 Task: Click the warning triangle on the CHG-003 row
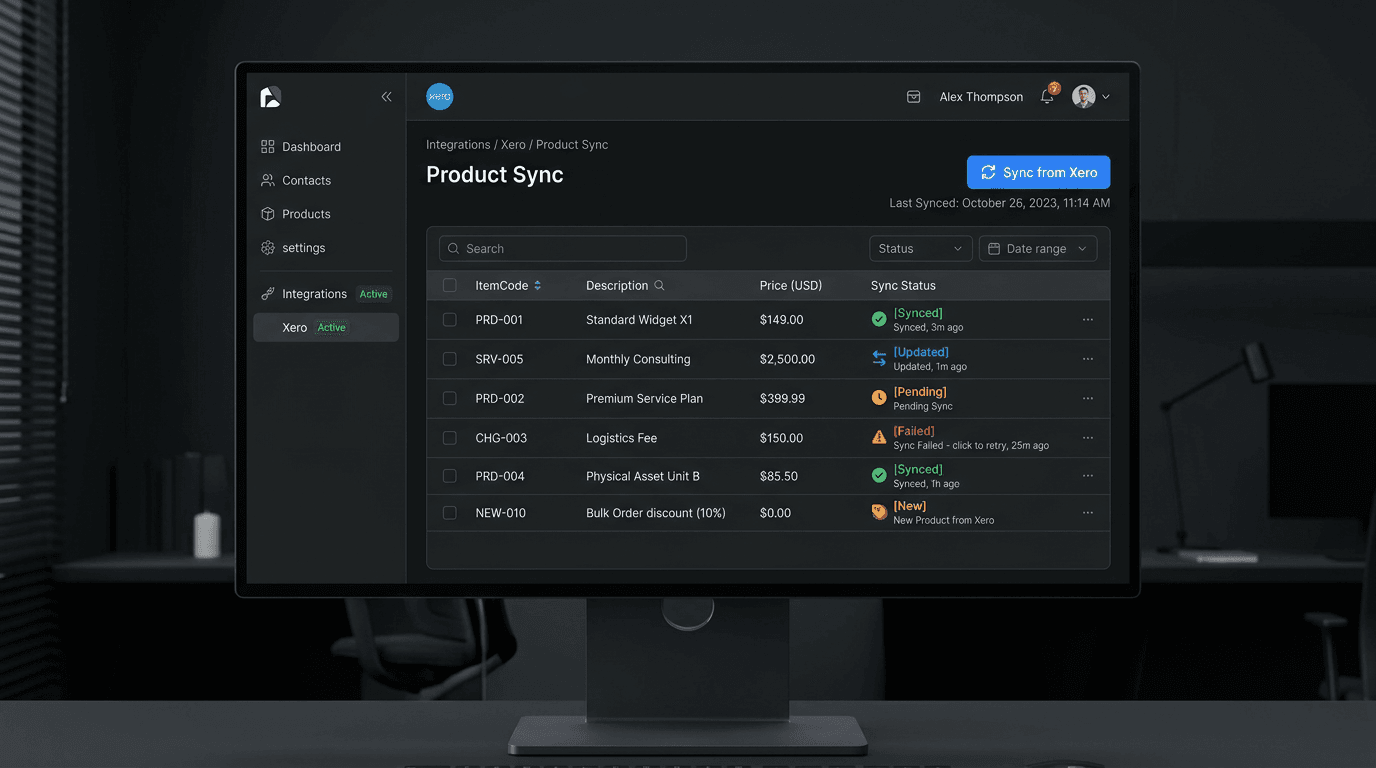pos(878,437)
